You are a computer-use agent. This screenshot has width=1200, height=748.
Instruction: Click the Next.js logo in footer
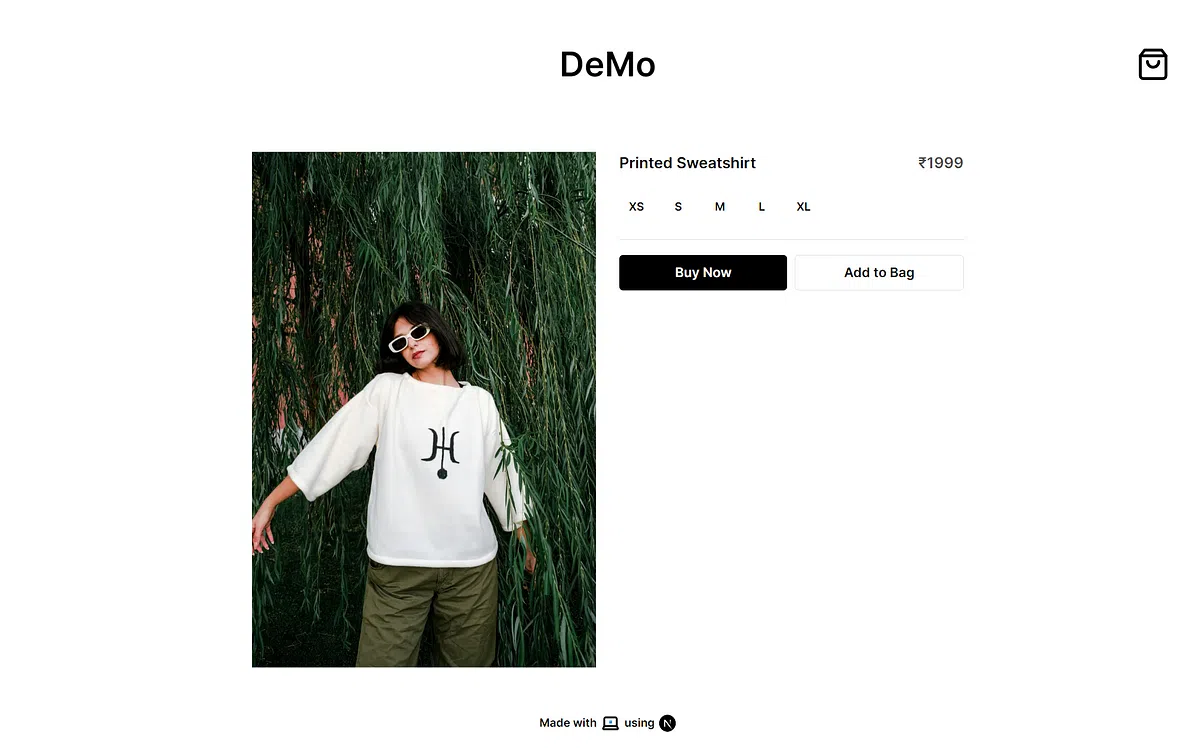pyautogui.click(x=667, y=723)
